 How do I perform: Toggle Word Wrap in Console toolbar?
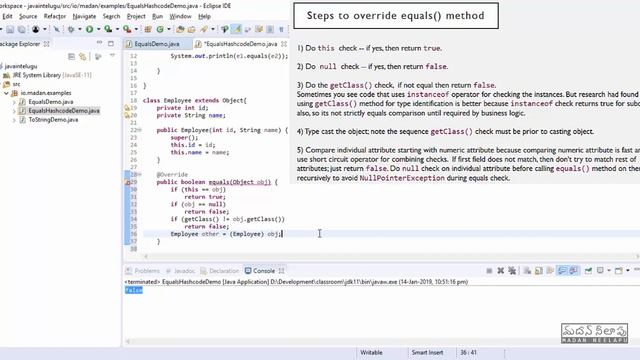pos(550,271)
